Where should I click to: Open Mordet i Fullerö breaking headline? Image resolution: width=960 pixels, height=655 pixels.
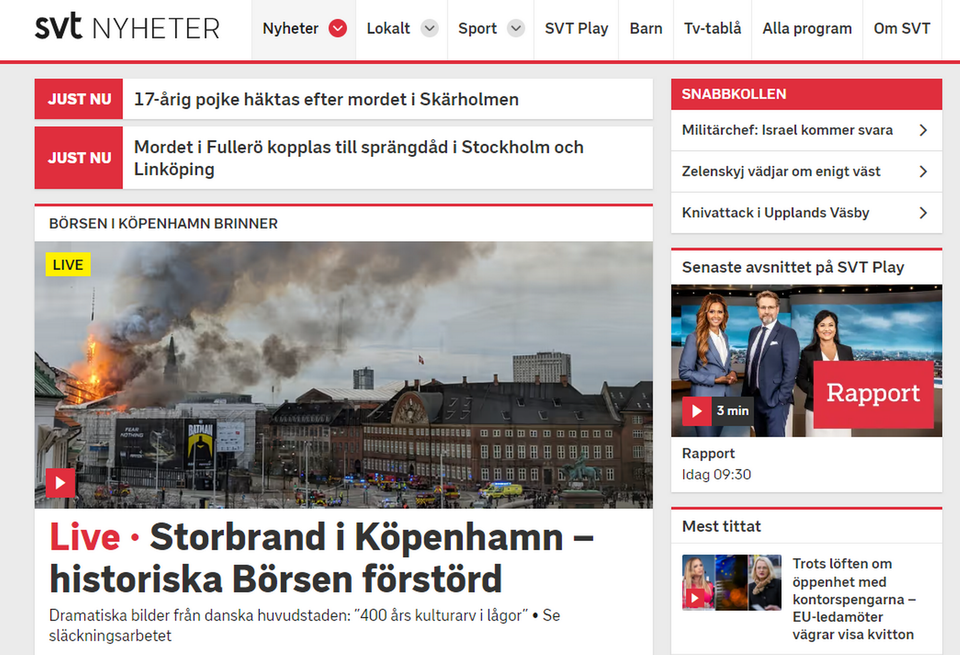pyautogui.click(x=359, y=158)
